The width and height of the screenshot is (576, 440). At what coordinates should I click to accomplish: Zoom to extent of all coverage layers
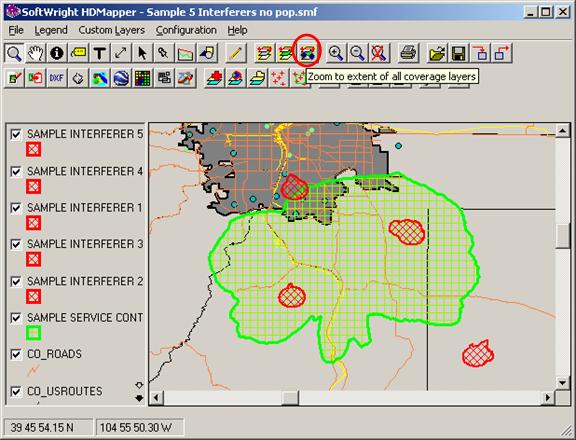[307, 53]
